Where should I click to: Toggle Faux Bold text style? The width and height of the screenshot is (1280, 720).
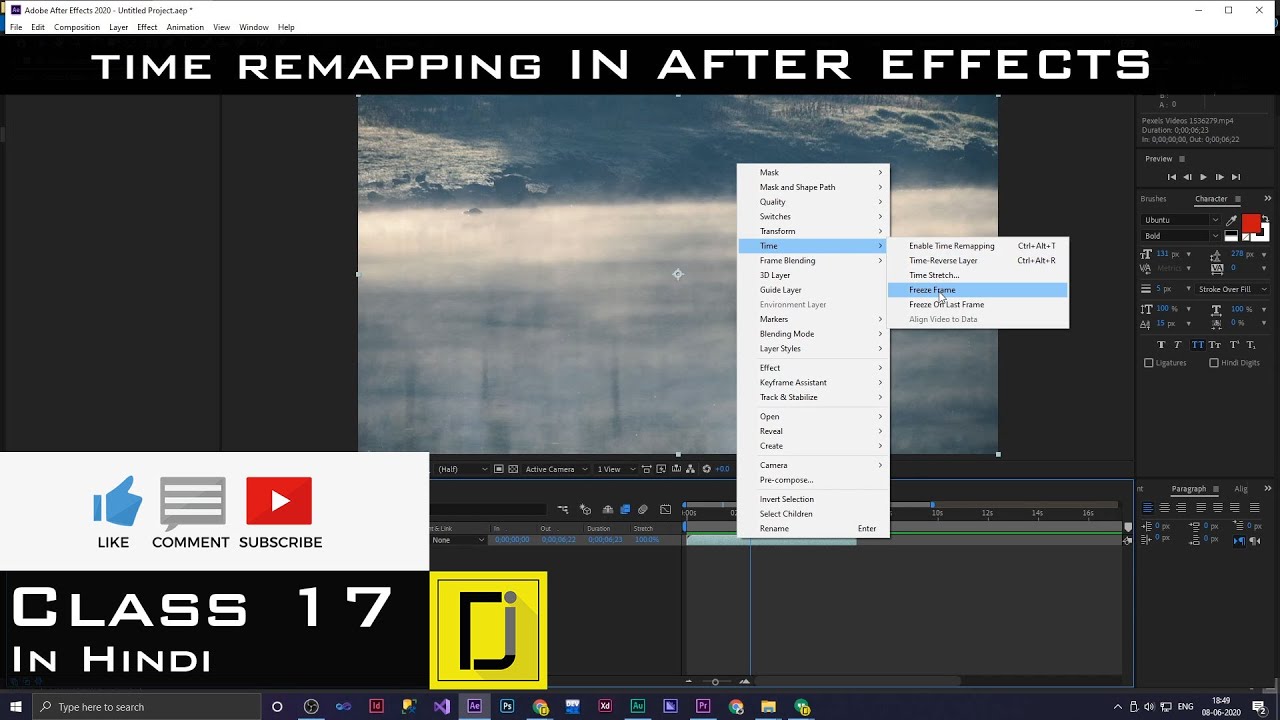pos(1161,345)
